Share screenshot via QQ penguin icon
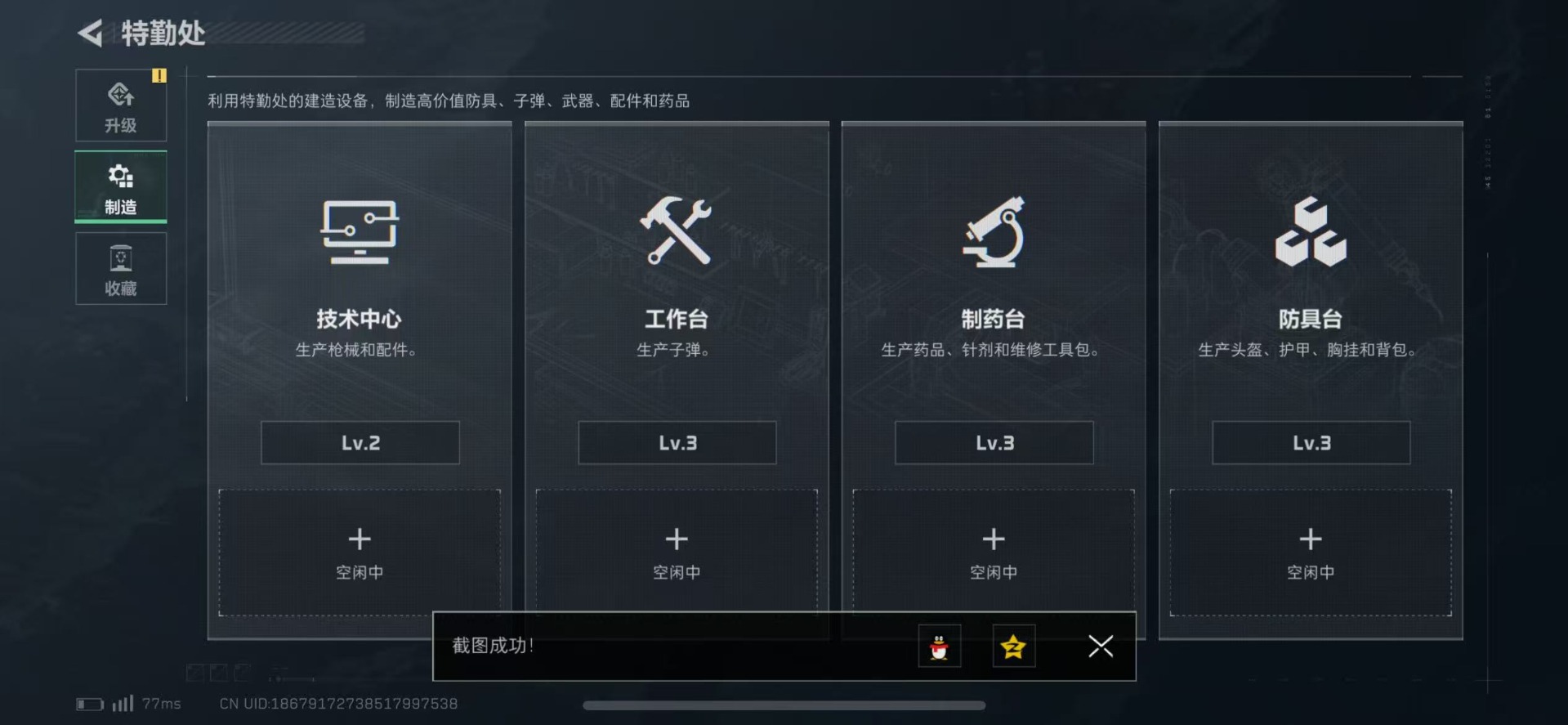 [940, 647]
